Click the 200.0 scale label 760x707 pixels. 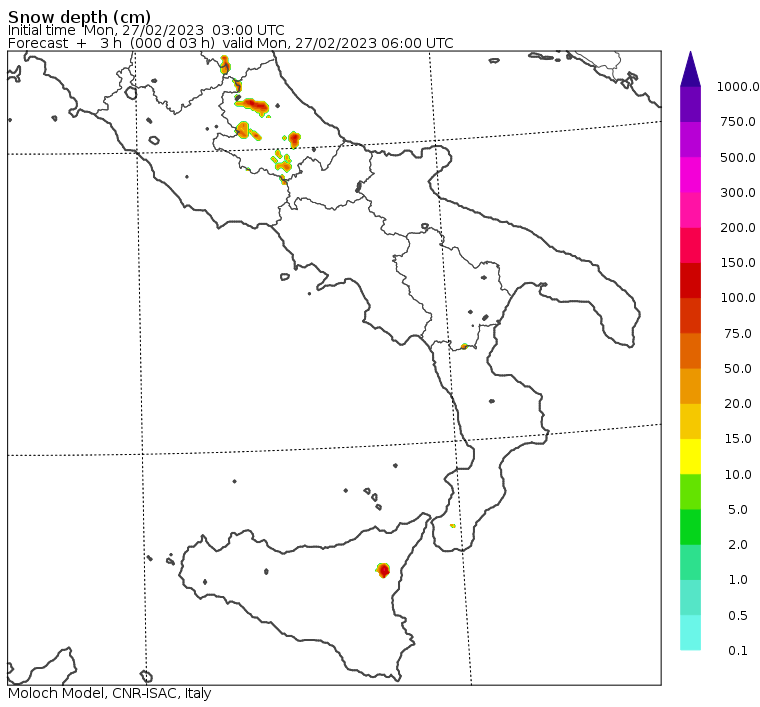[738, 228]
